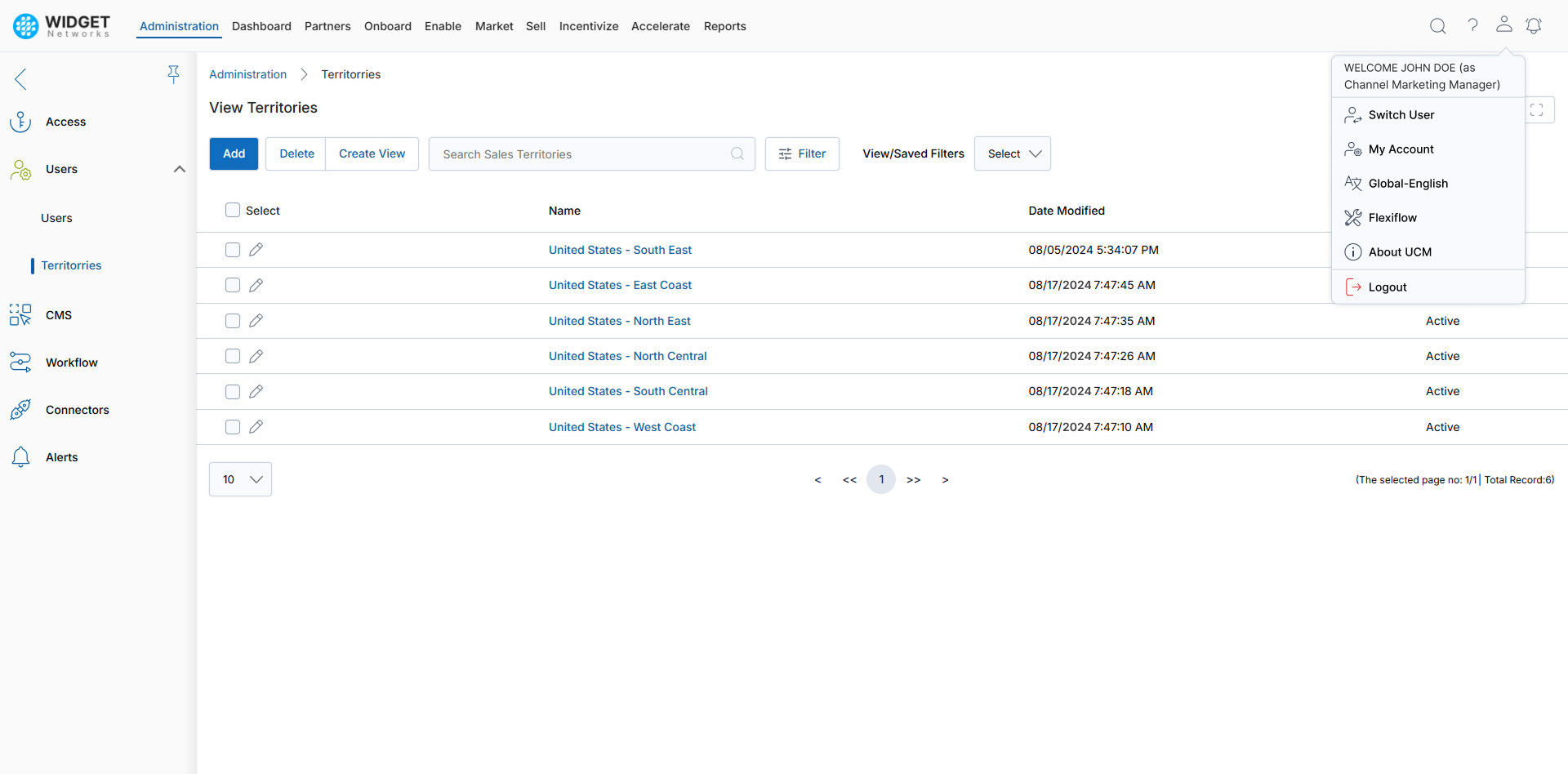Click the Connectors rocket icon in sidebar
The height and width of the screenshot is (774, 1568).
point(20,409)
